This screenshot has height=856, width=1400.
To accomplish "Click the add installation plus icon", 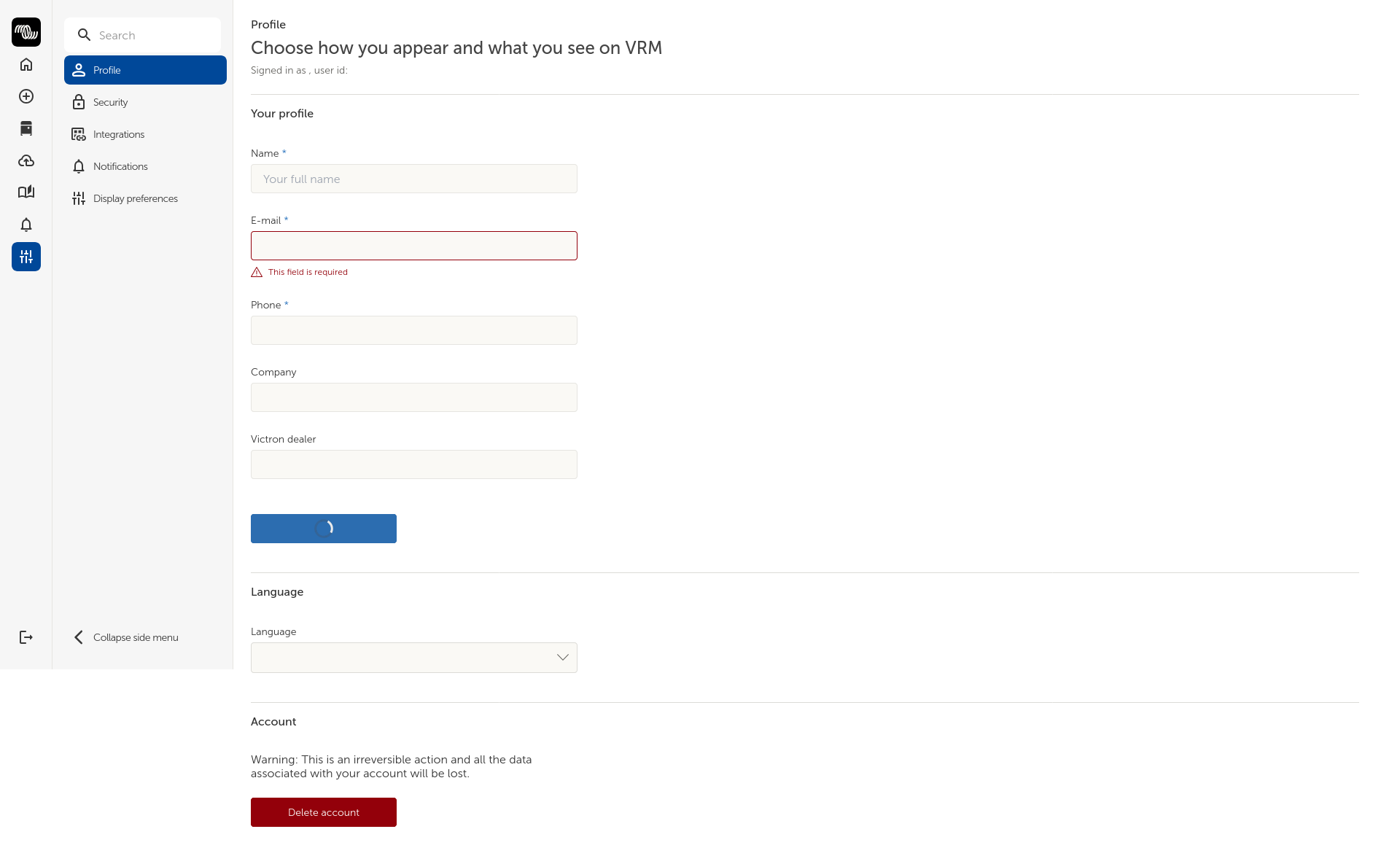I will pyautogui.click(x=26, y=96).
